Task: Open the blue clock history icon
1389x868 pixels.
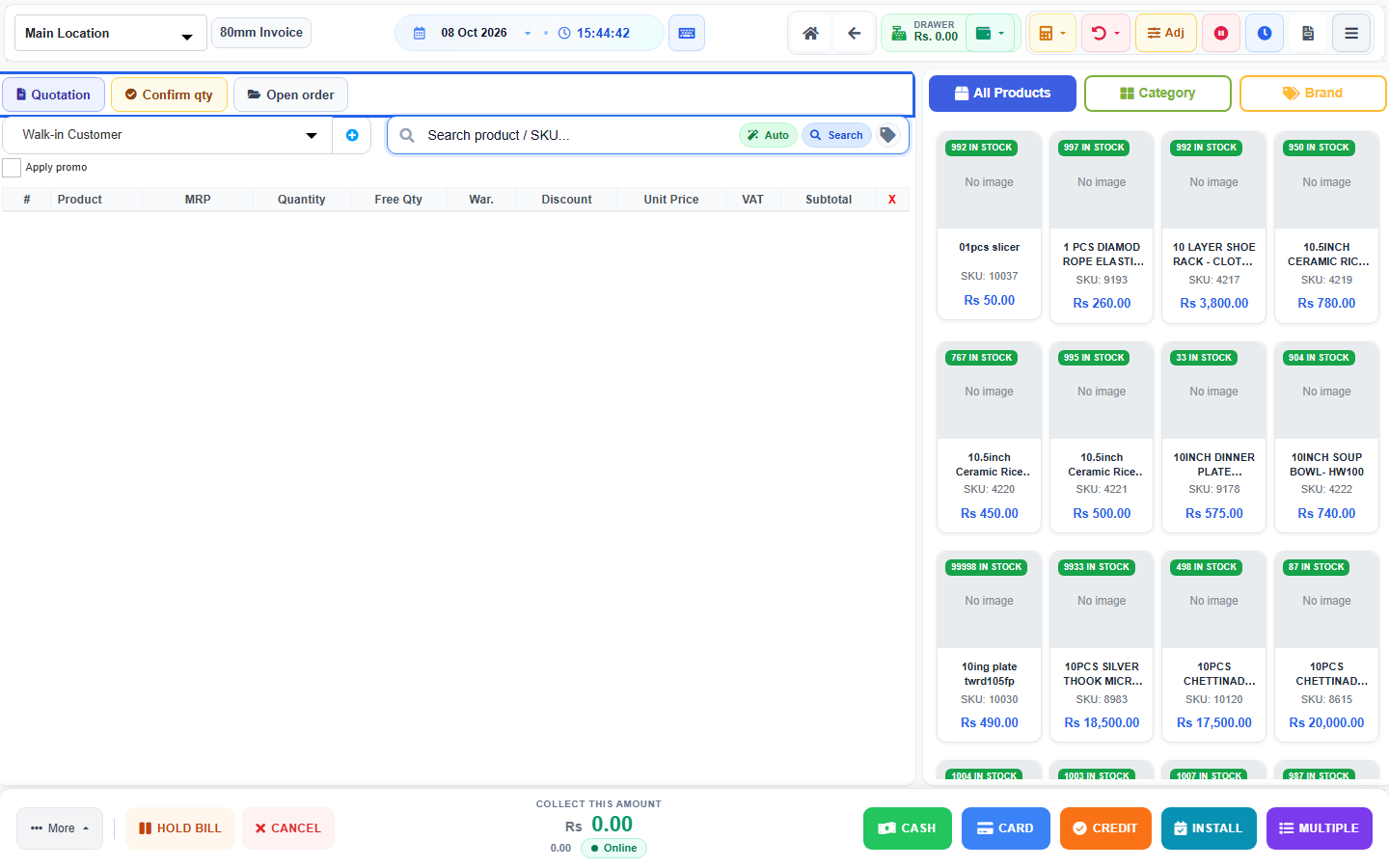Action: (x=1265, y=33)
